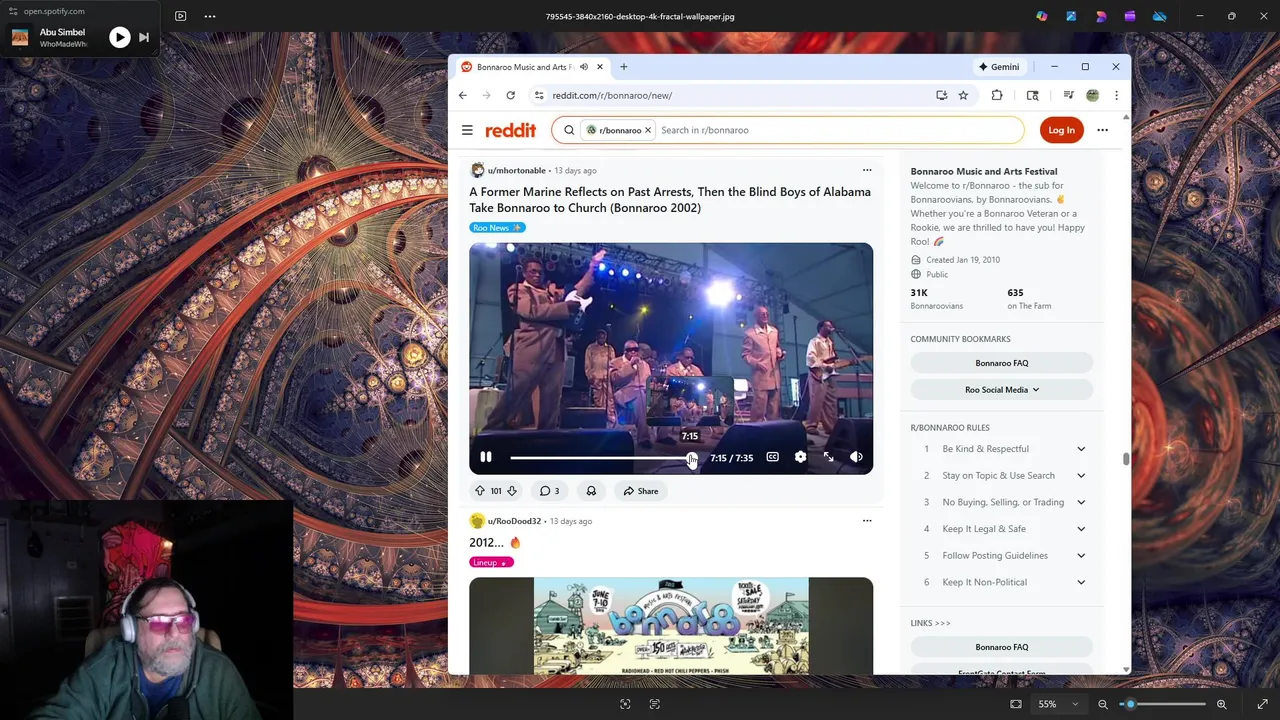Pause the Blind Boys of Alabama video

click(x=485, y=457)
